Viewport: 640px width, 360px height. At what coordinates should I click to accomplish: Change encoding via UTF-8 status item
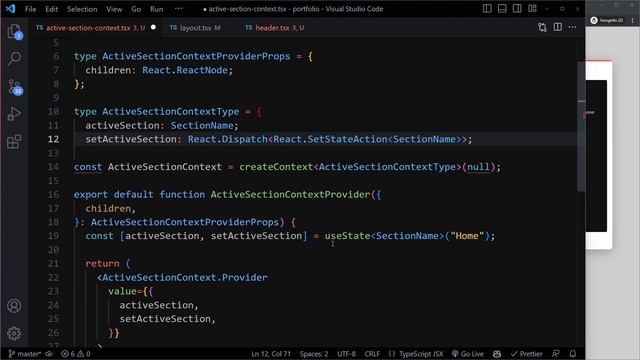tap(347, 354)
